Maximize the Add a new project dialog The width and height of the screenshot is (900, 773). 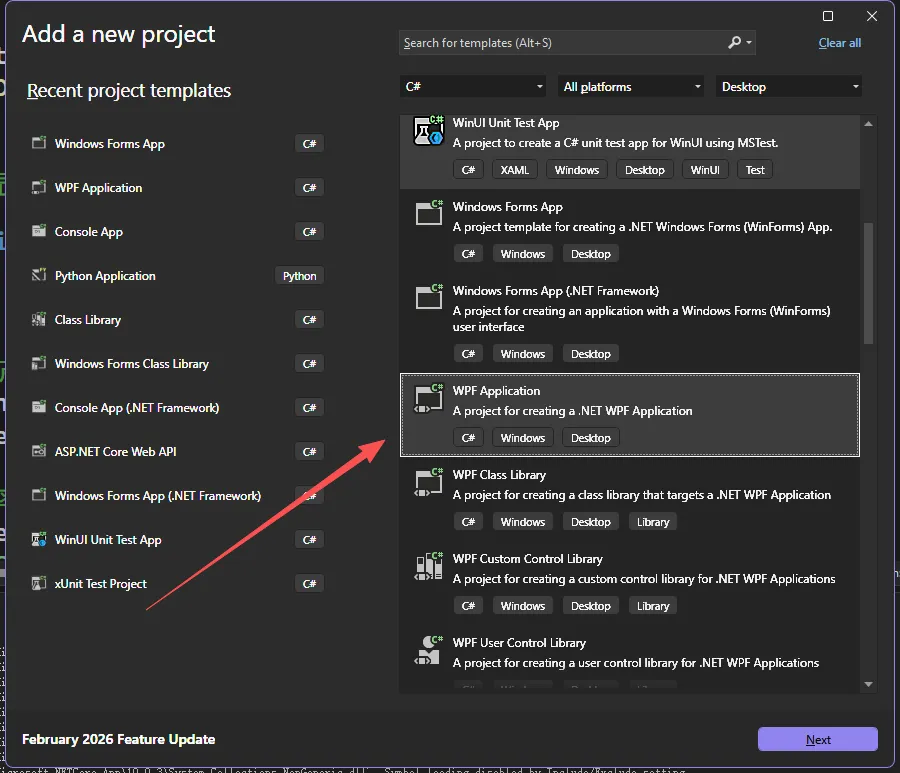pos(828,16)
